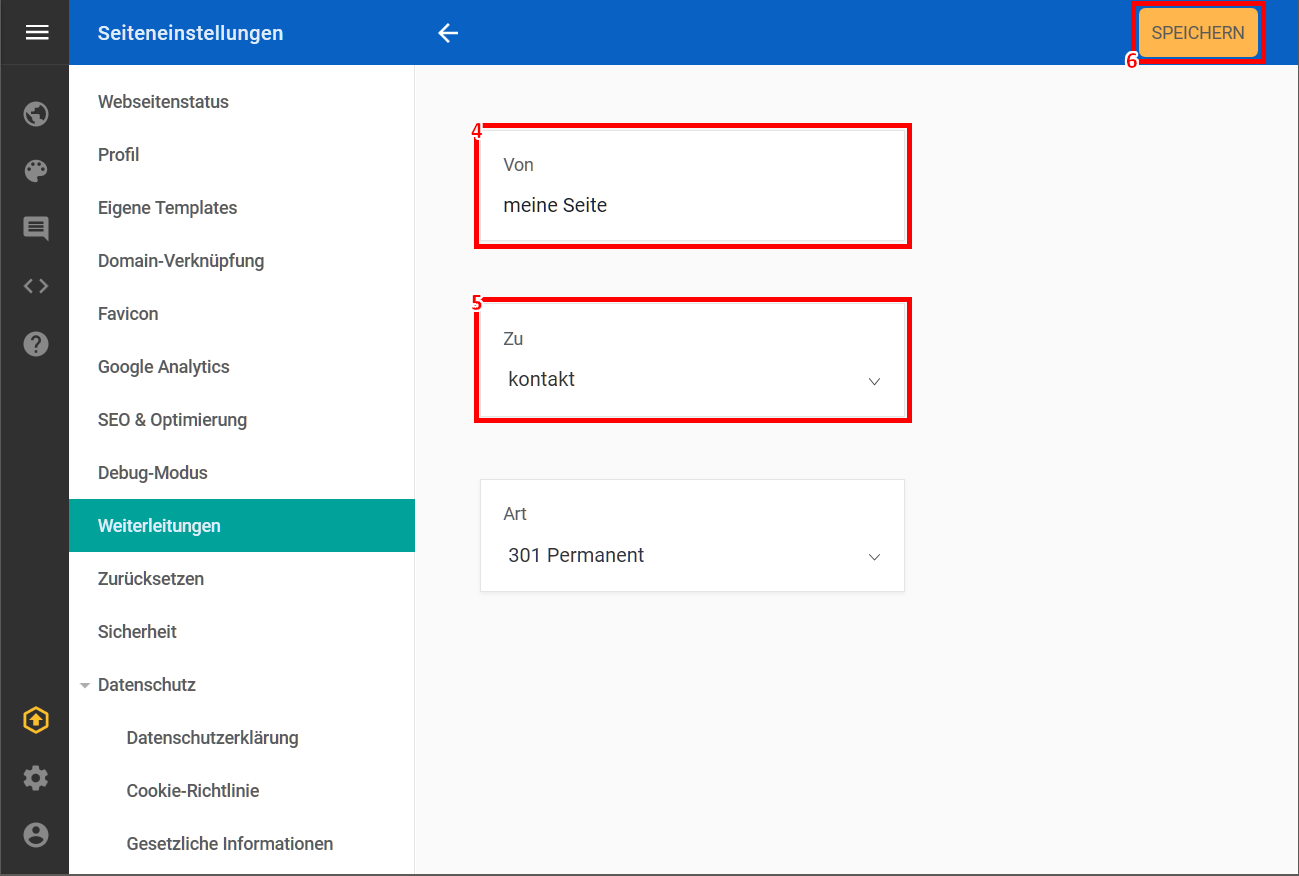Click the SPEICHERN button
Image resolution: width=1299 pixels, height=876 pixels.
pos(1197,33)
